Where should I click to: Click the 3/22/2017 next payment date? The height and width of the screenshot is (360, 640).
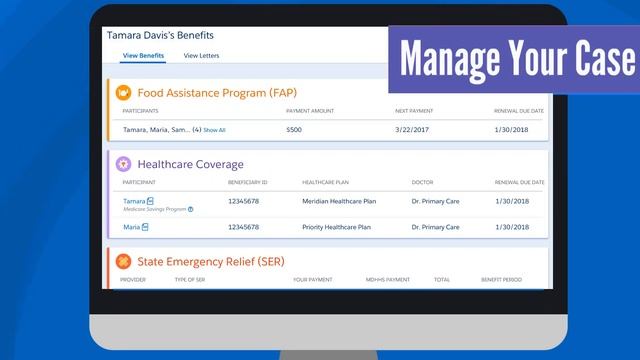[x=412, y=130]
